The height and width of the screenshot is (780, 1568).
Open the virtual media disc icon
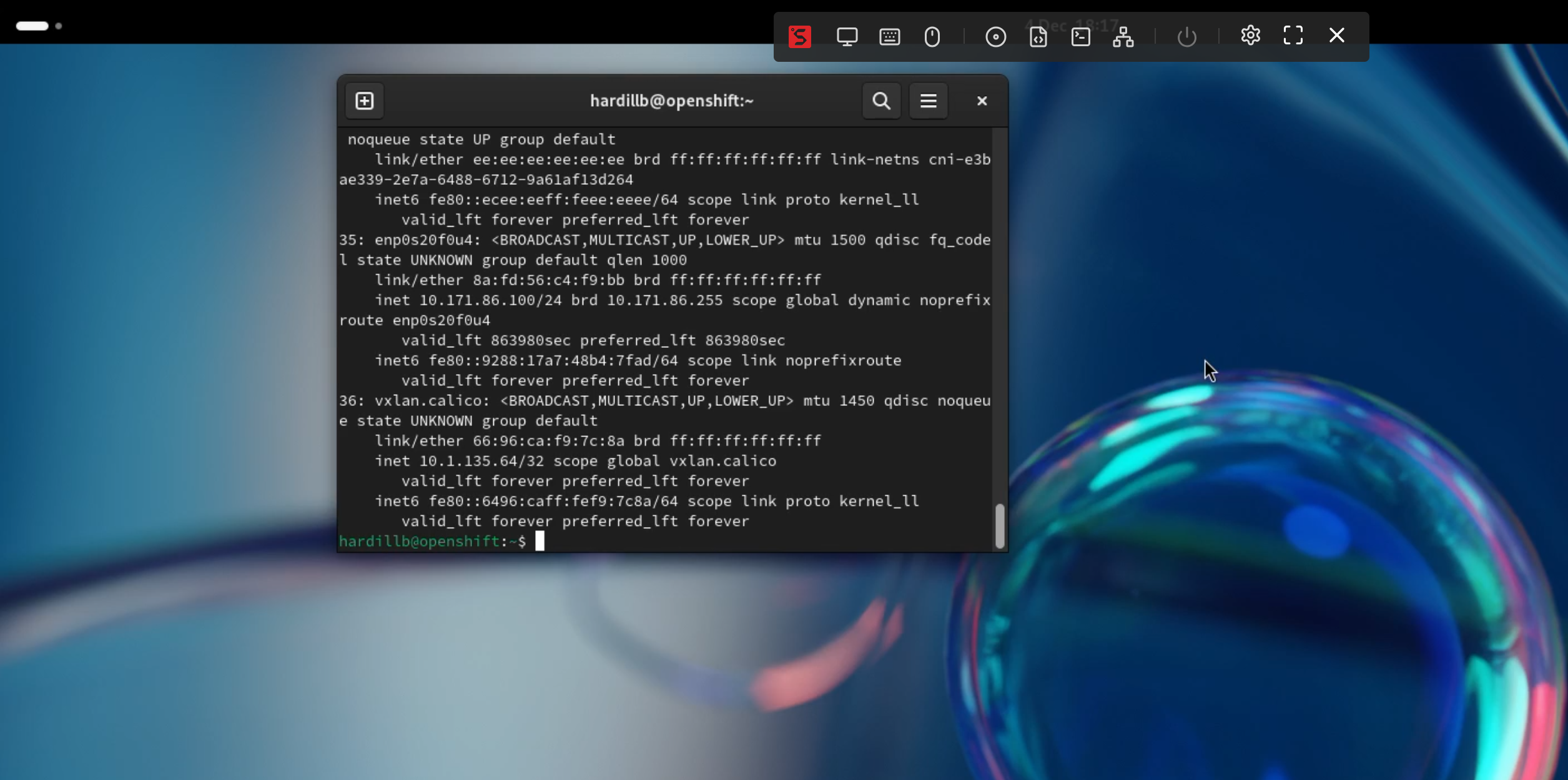[x=995, y=36]
